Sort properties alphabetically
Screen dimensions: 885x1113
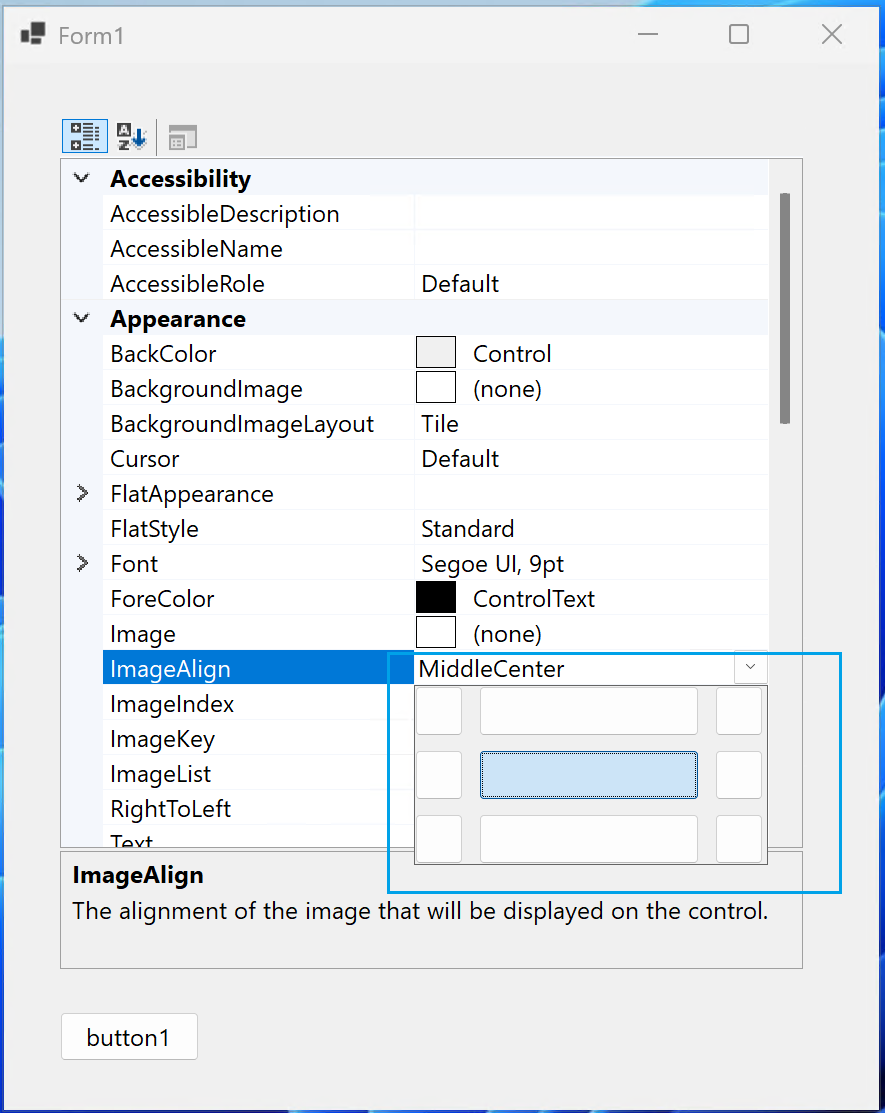131,136
